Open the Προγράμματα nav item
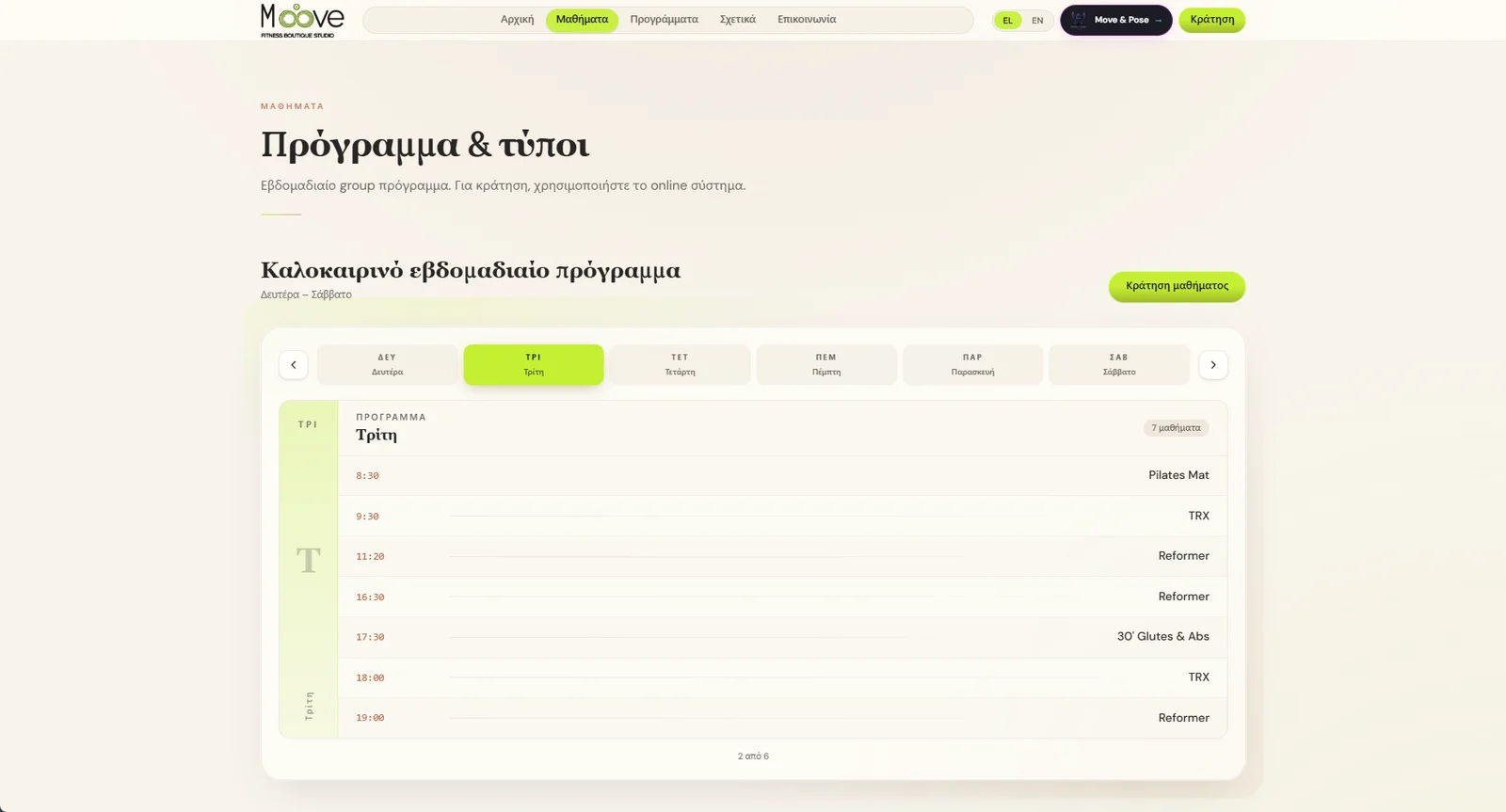 [665, 20]
